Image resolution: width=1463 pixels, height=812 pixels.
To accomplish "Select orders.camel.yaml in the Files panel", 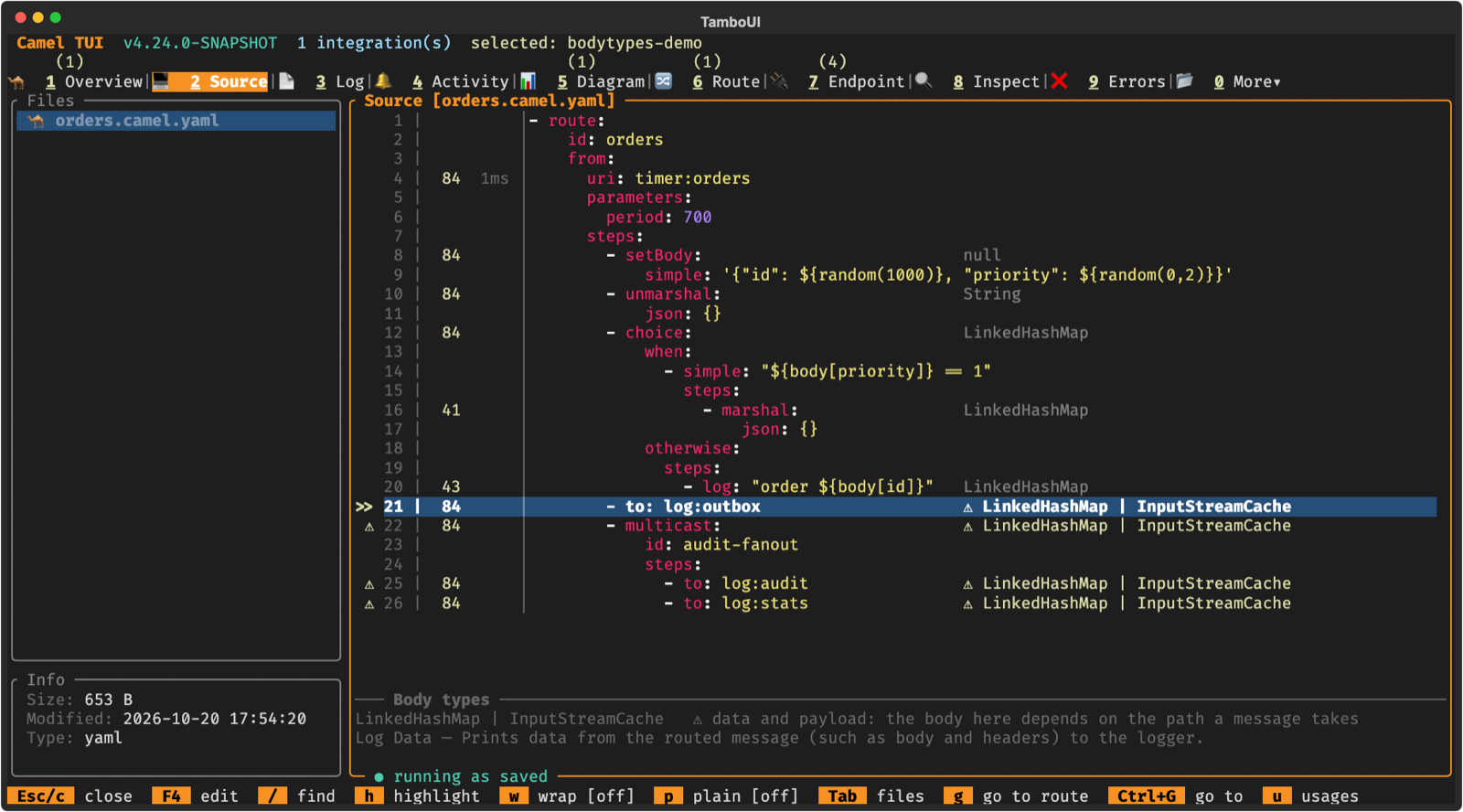I will tap(176, 121).
